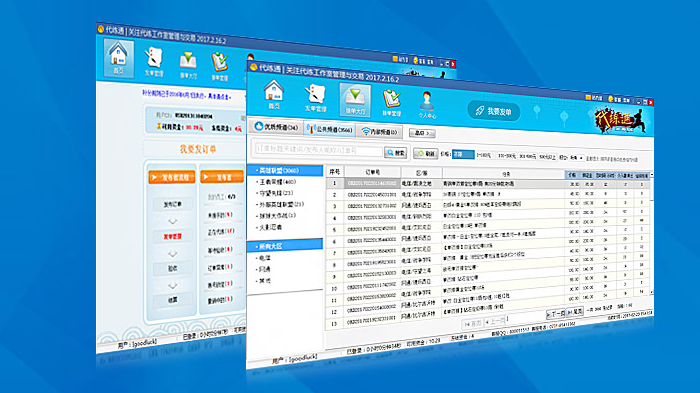
Task: Click the 订单号 column header
Action: 373,171
